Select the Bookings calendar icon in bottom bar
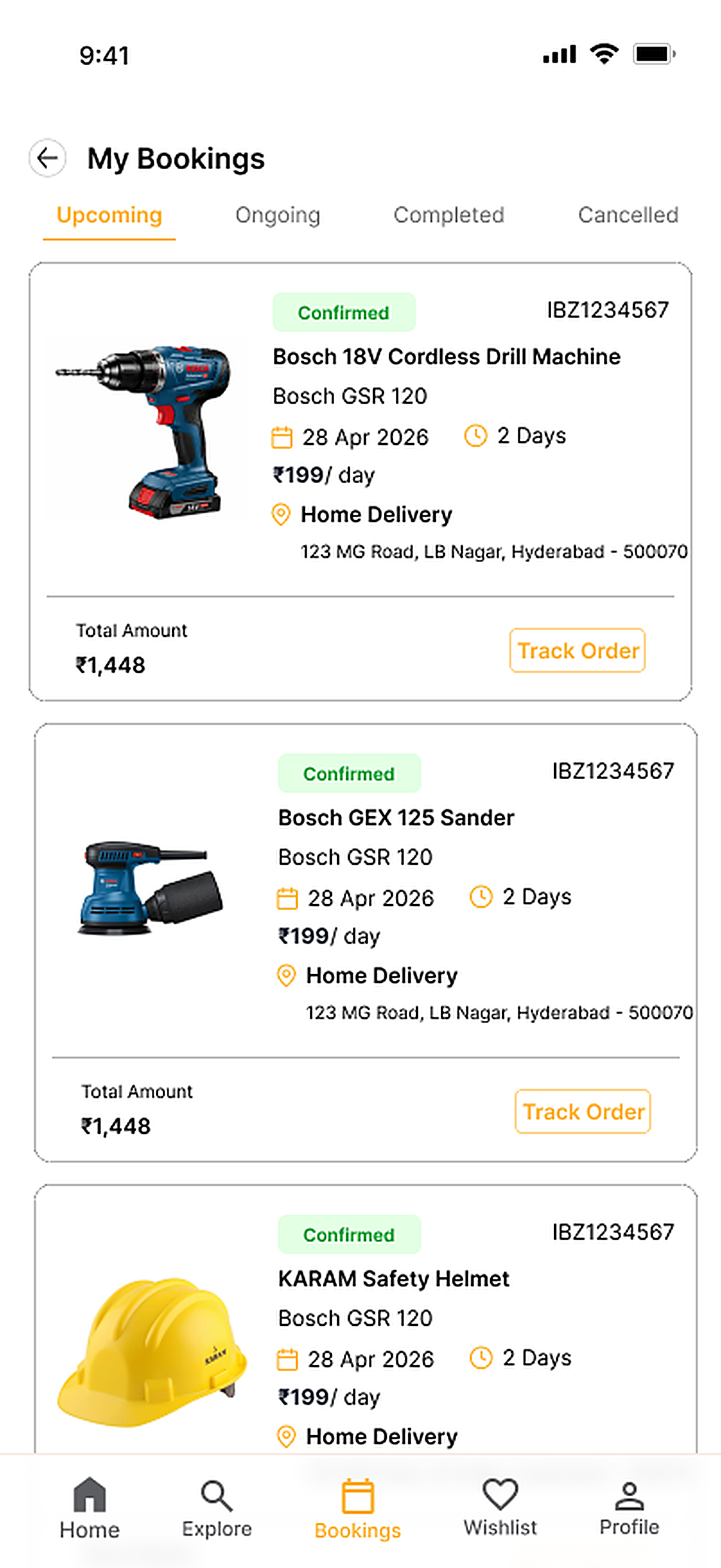This screenshot has width=721, height=1568. tap(357, 1496)
